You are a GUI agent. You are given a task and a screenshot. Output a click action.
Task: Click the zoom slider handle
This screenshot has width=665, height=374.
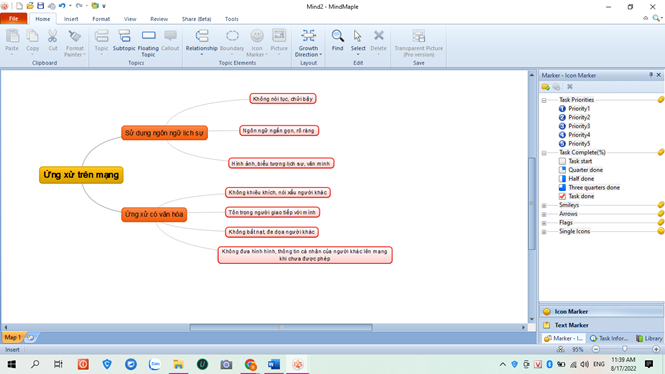[x=624, y=349]
